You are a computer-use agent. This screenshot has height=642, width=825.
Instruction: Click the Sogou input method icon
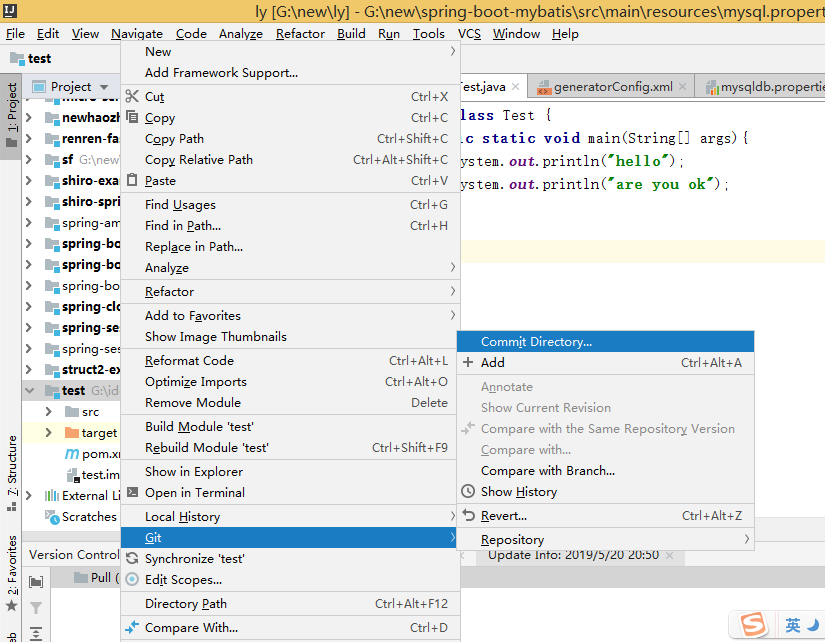click(x=753, y=625)
